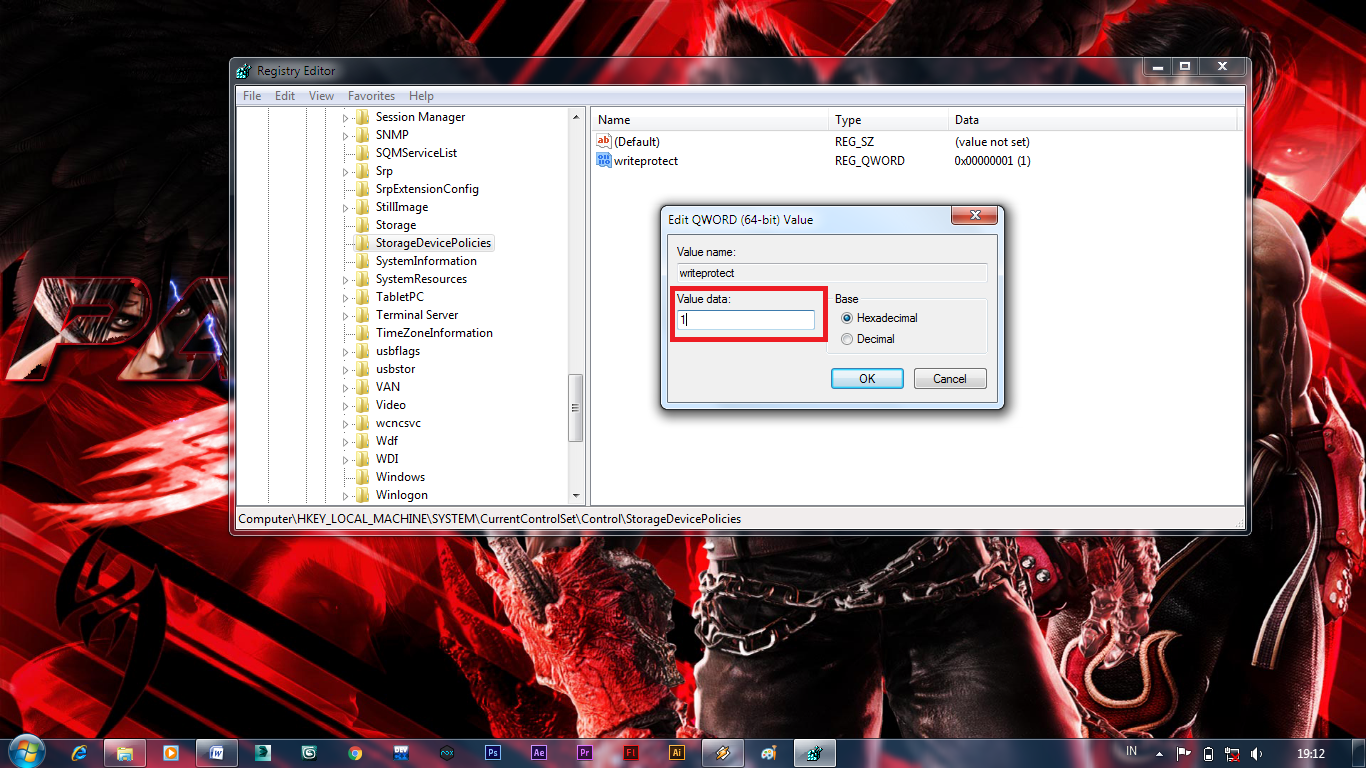
Task: Show hidden system tray icons arrow
Action: pos(1158,754)
